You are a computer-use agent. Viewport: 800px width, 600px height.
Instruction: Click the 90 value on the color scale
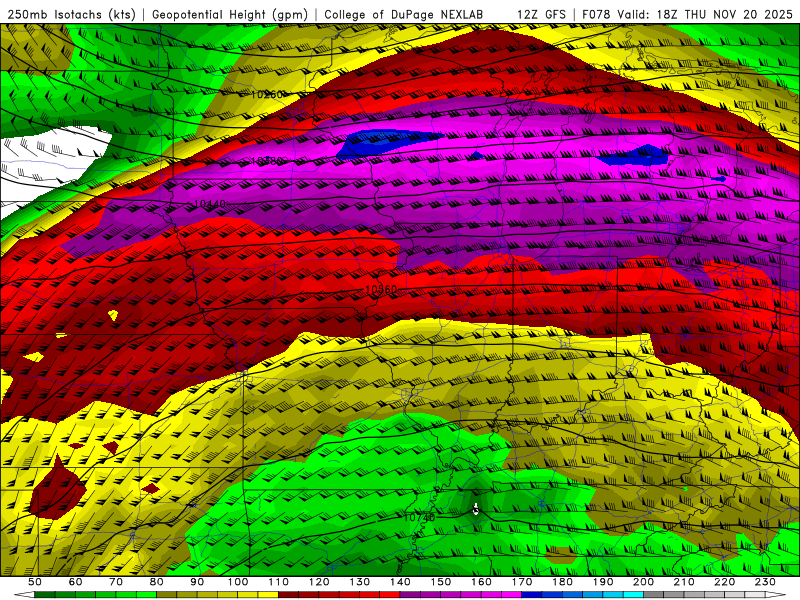click(x=197, y=582)
